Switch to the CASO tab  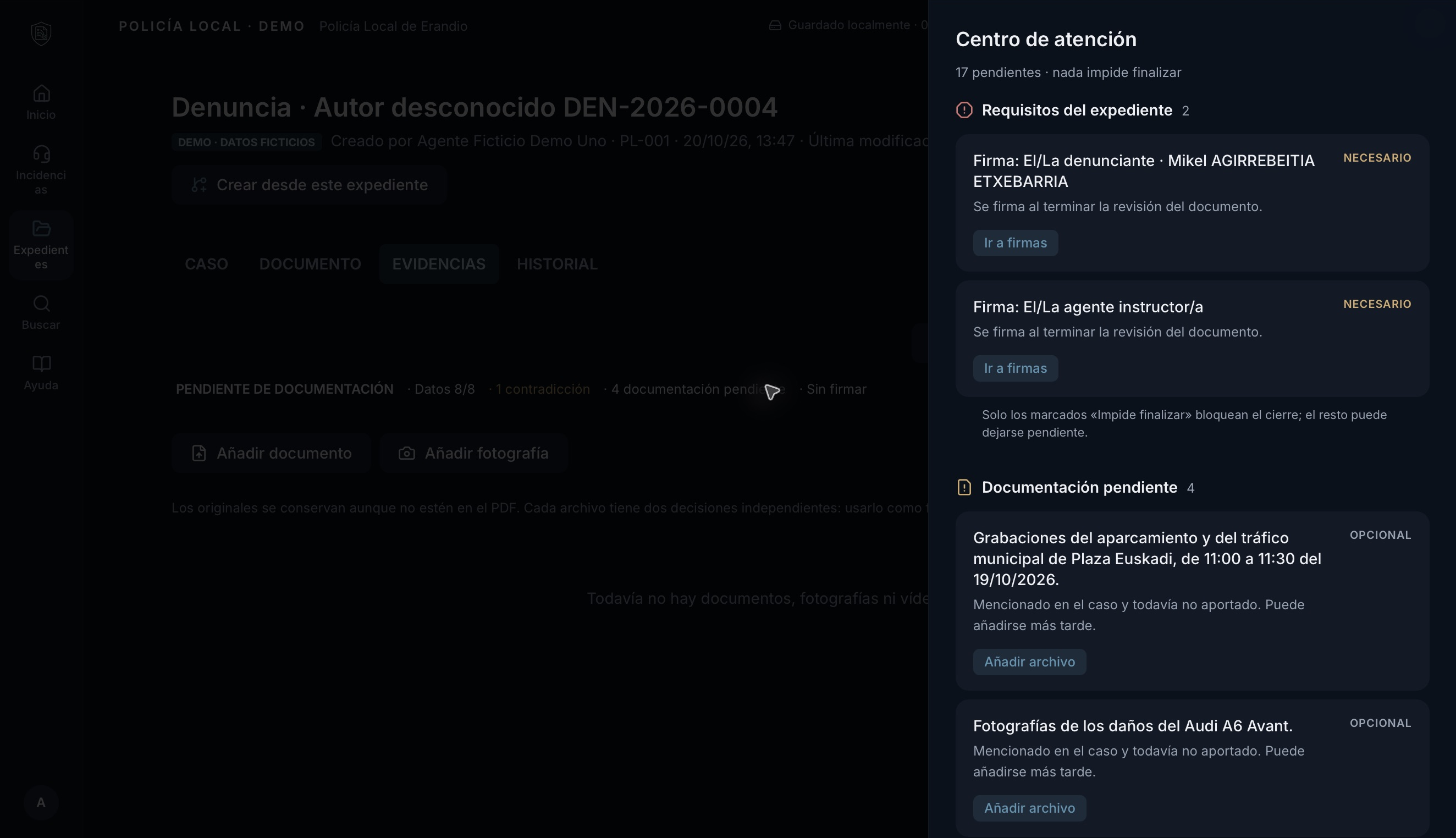point(206,263)
